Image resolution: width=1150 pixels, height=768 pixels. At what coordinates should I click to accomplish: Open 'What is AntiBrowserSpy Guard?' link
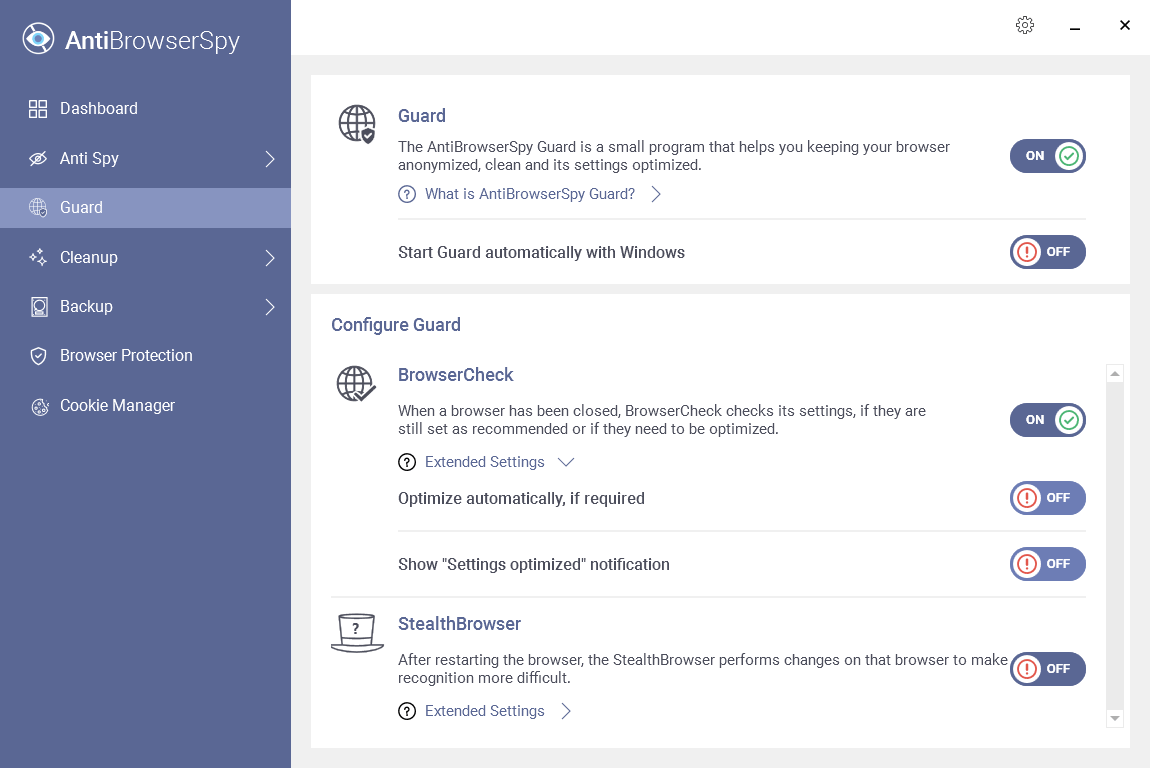(x=530, y=194)
